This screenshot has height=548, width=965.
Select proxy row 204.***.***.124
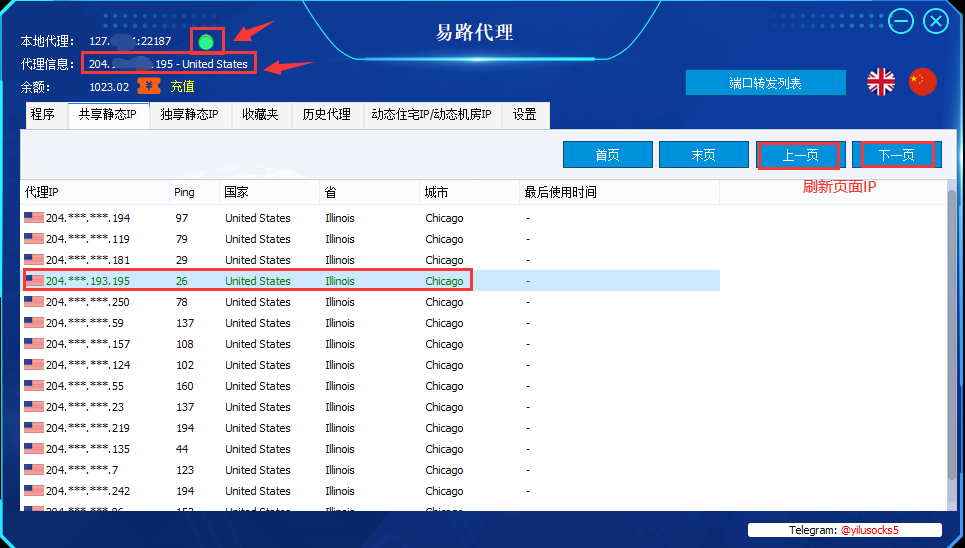370,365
